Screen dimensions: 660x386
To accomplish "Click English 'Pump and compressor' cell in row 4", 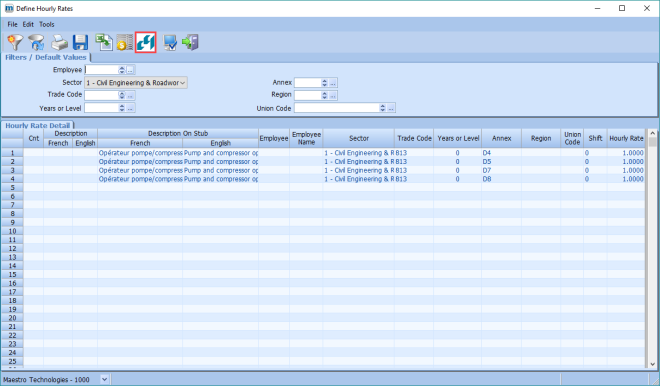I will click(x=221, y=179).
